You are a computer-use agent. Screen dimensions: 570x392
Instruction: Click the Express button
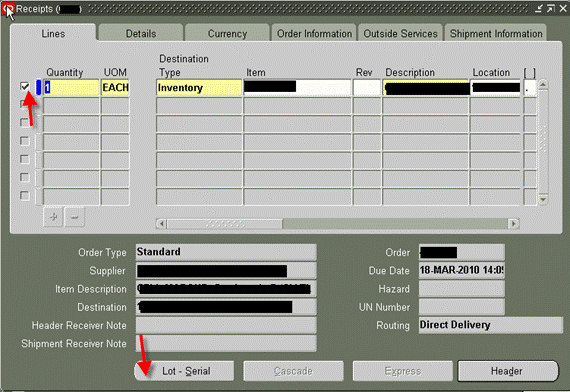point(402,371)
